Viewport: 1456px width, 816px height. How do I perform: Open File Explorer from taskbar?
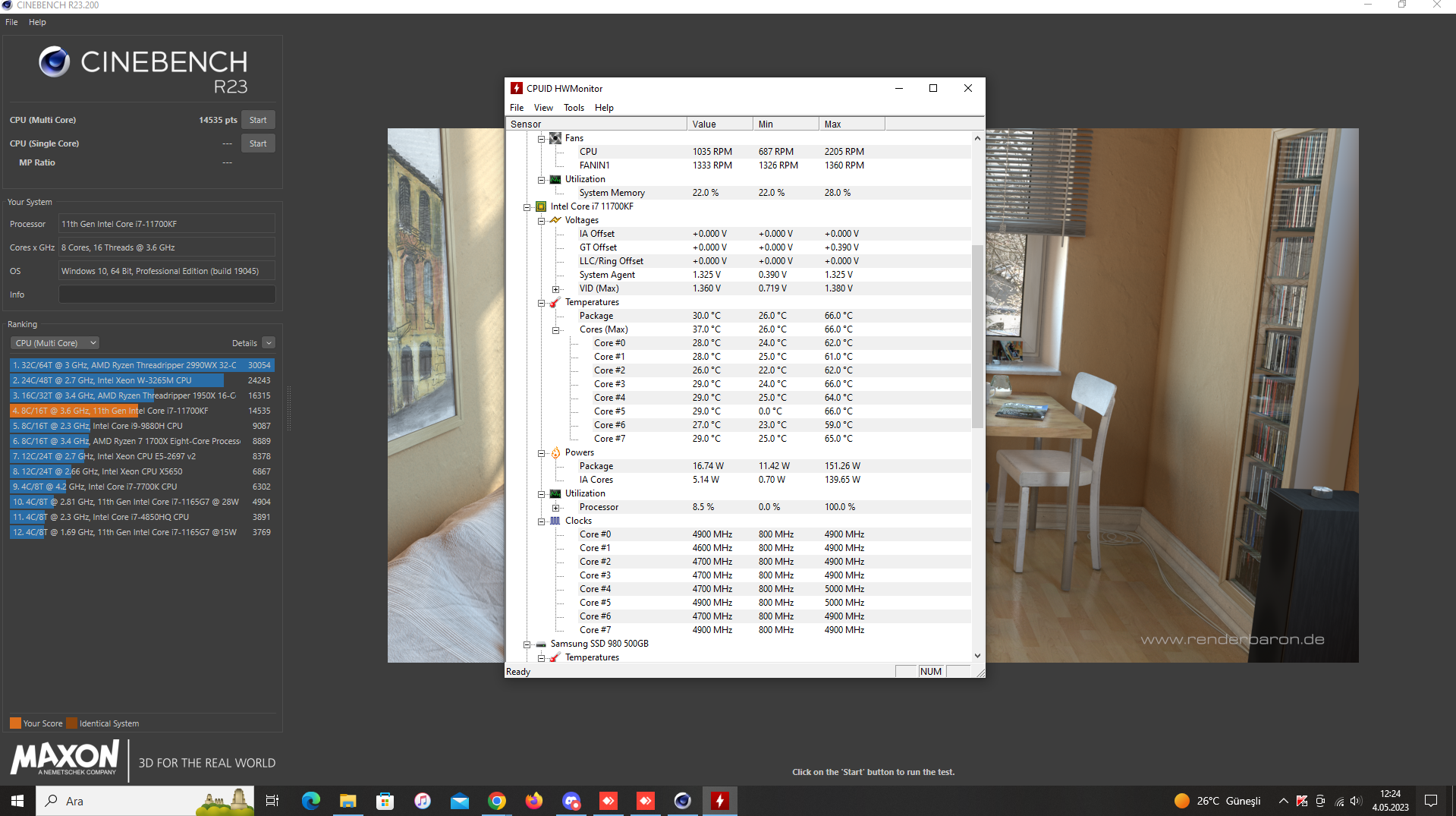click(x=347, y=801)
